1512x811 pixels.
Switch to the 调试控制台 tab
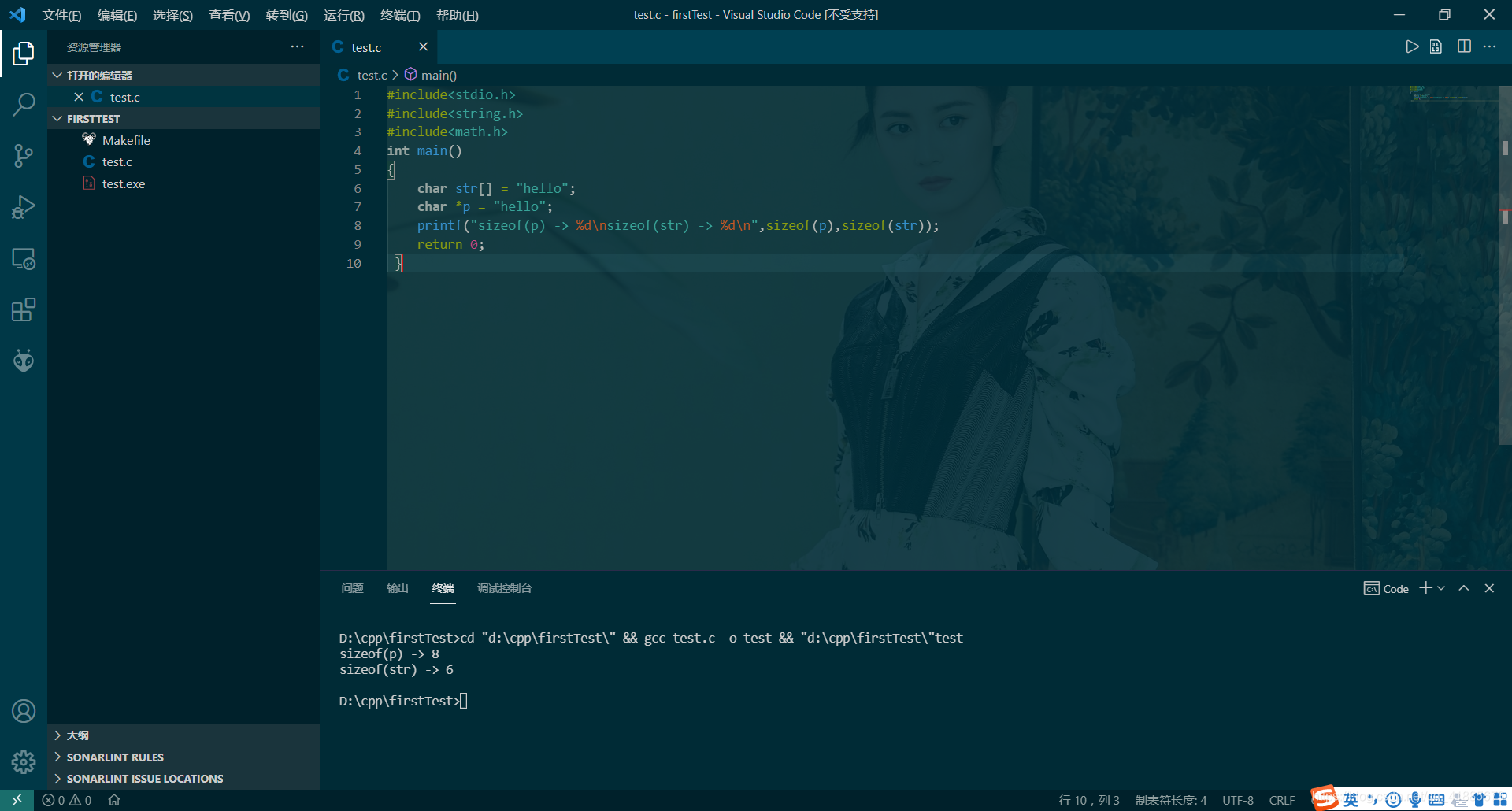tap(504, 588)
